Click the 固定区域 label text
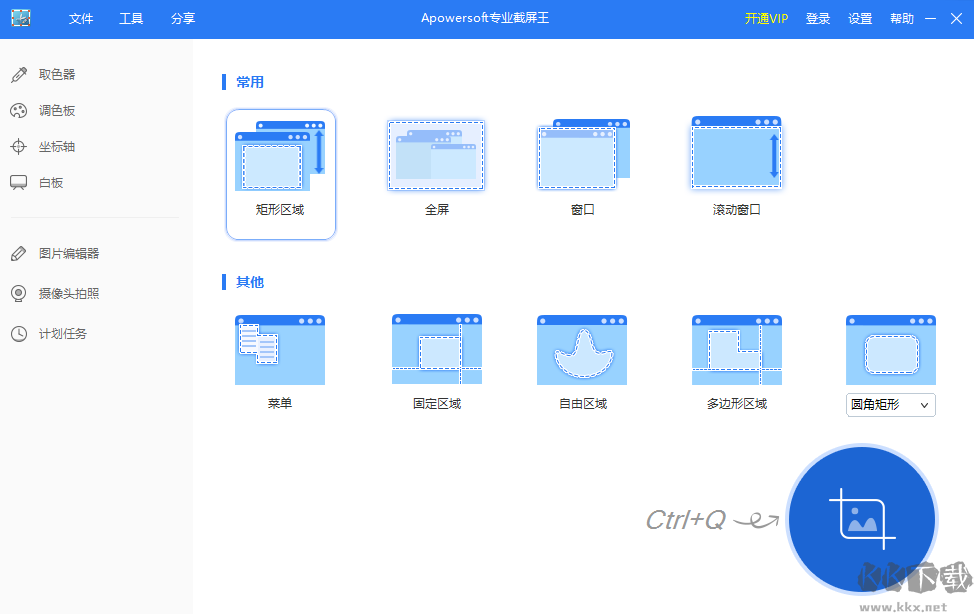Image resolution: width=974 pixels, height=614 pixels. (437, 404)
